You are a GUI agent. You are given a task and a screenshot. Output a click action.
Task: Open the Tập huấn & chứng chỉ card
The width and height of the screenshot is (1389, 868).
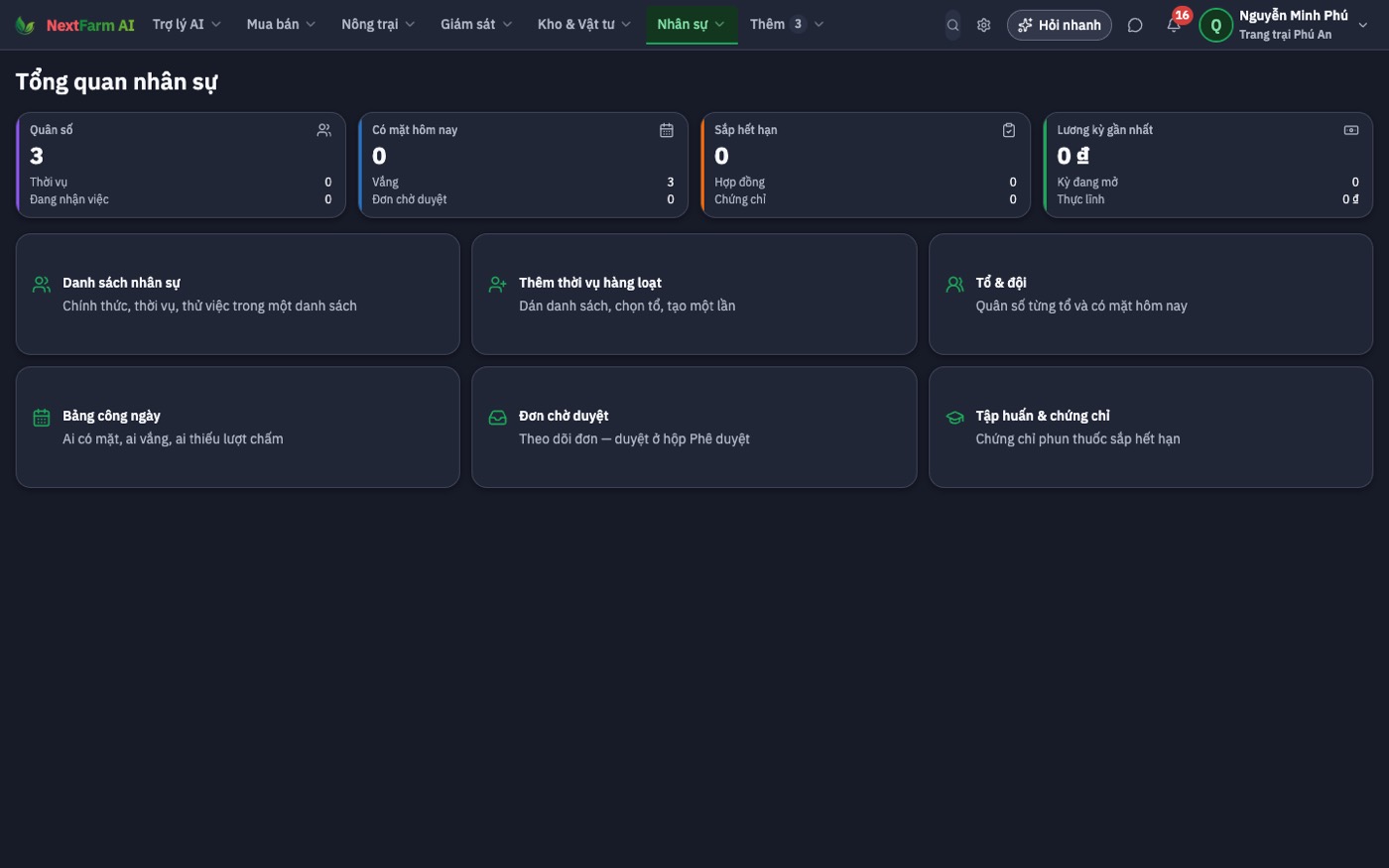[1151, 428]
